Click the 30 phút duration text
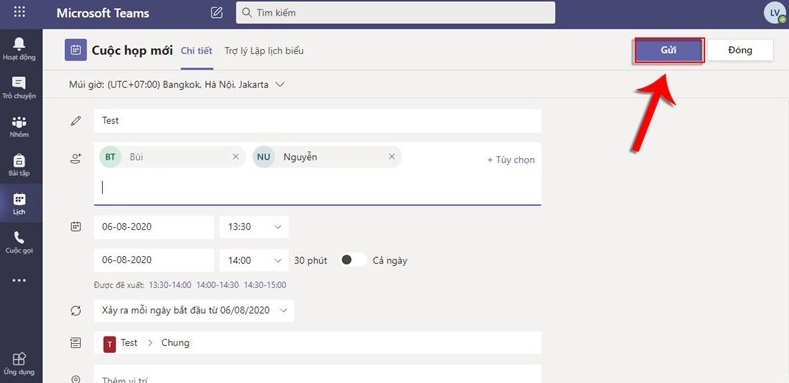 coord(310,261)
